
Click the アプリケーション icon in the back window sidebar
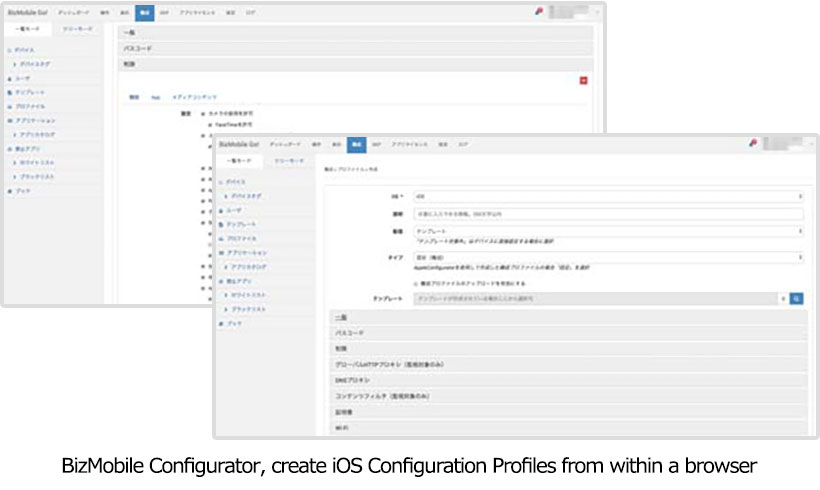point(9,121)
